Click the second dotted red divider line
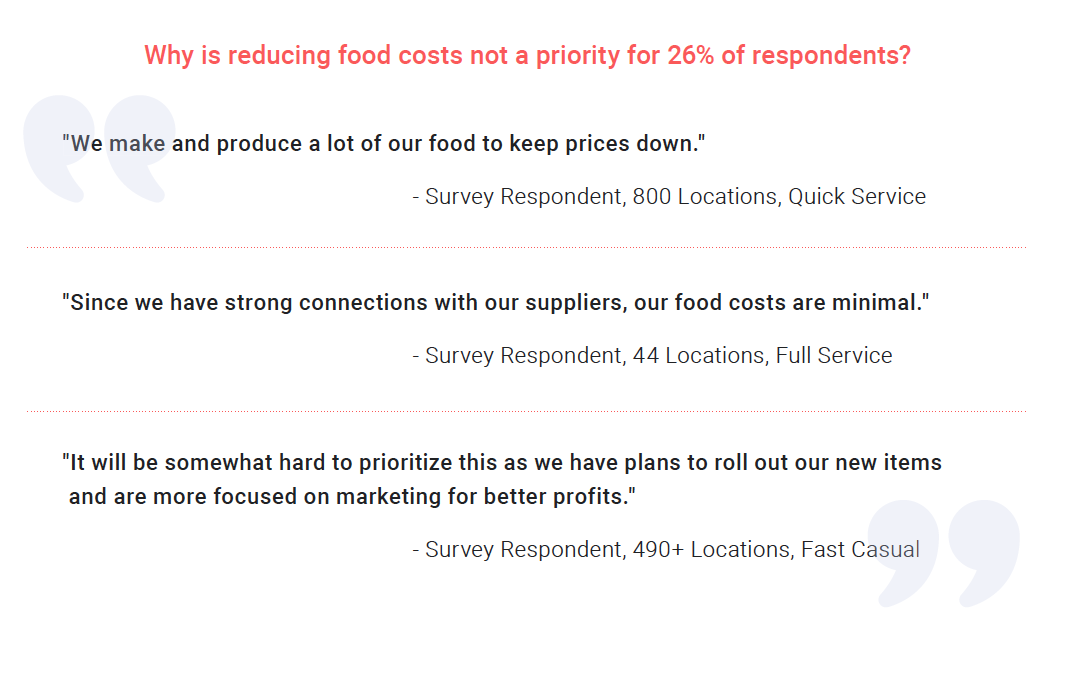This screenshot has width=1066, height=677. coord(526,411)
